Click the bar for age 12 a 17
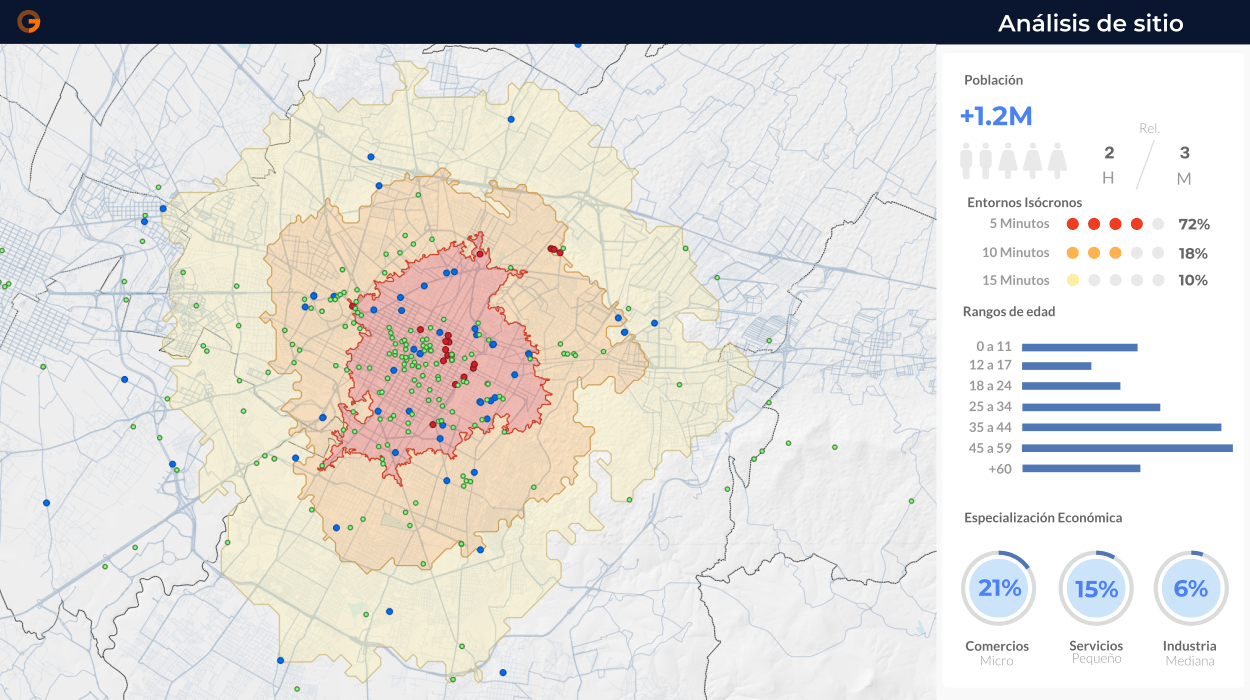The image size is (1250, 700). pyautogui.click(x=1056, y=366)
